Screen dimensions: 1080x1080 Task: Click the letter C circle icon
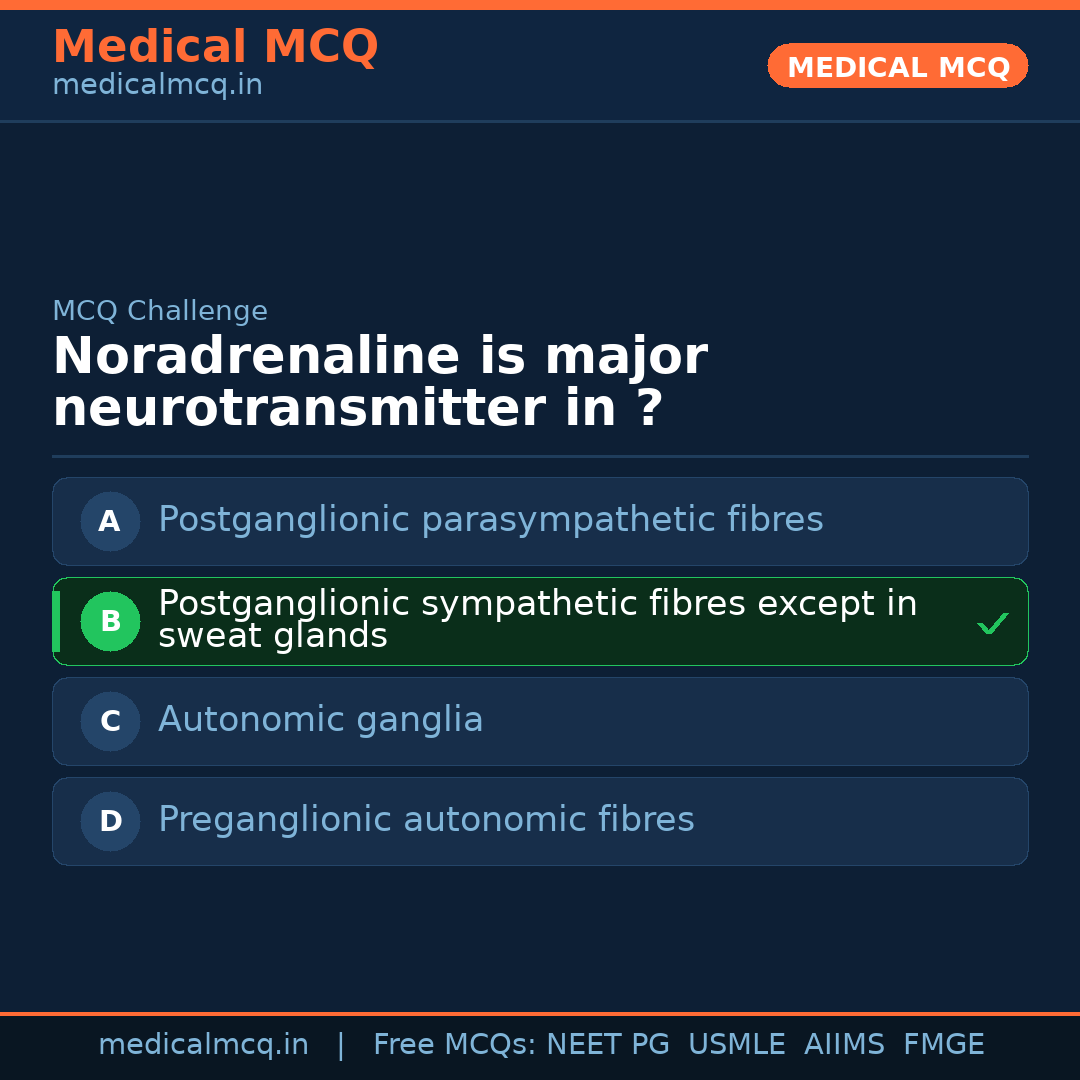coord(110,721)
